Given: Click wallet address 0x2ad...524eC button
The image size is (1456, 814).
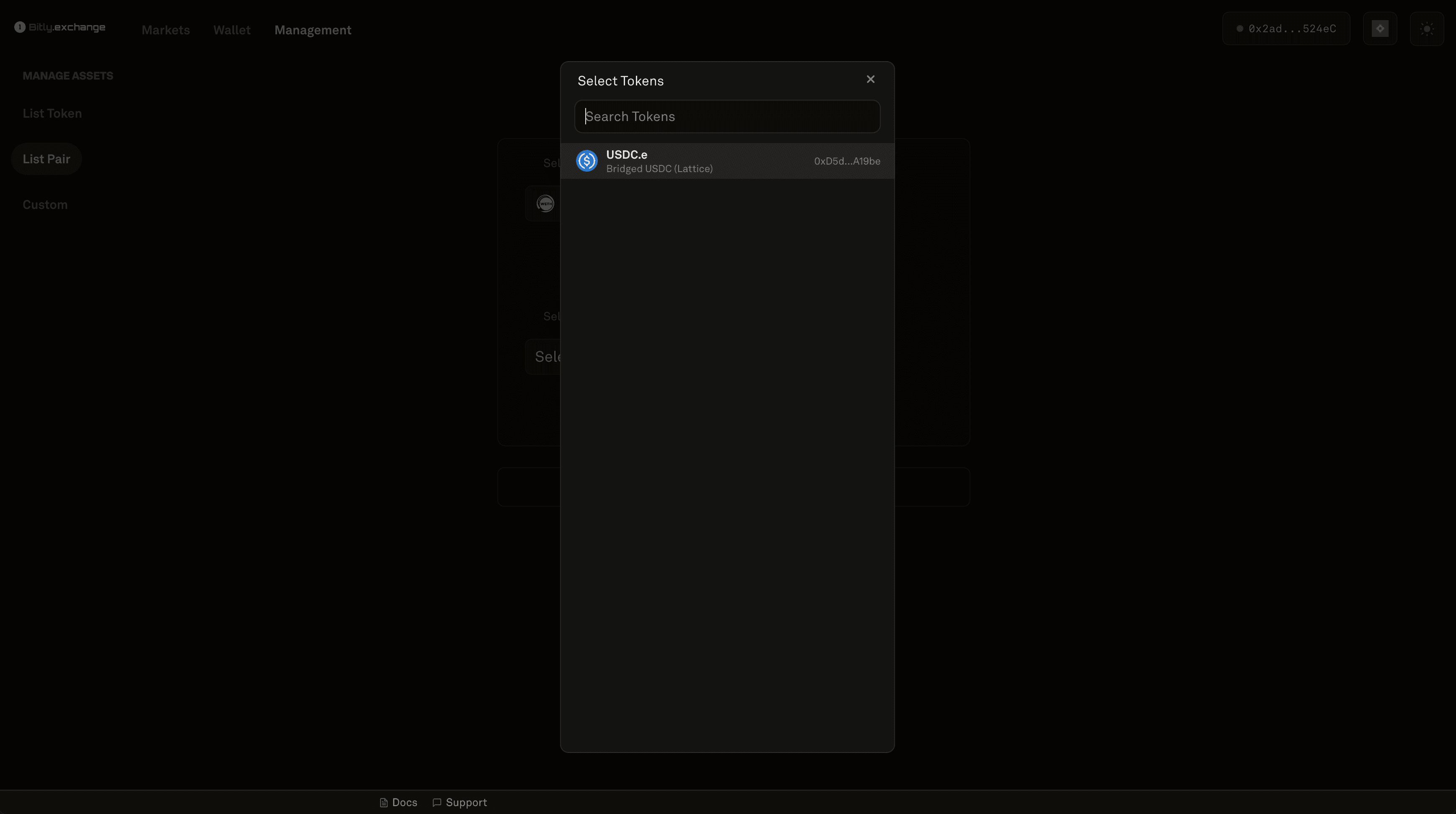Looking at the screenshot, I should pyautogui.click(x=1286, y=29).
